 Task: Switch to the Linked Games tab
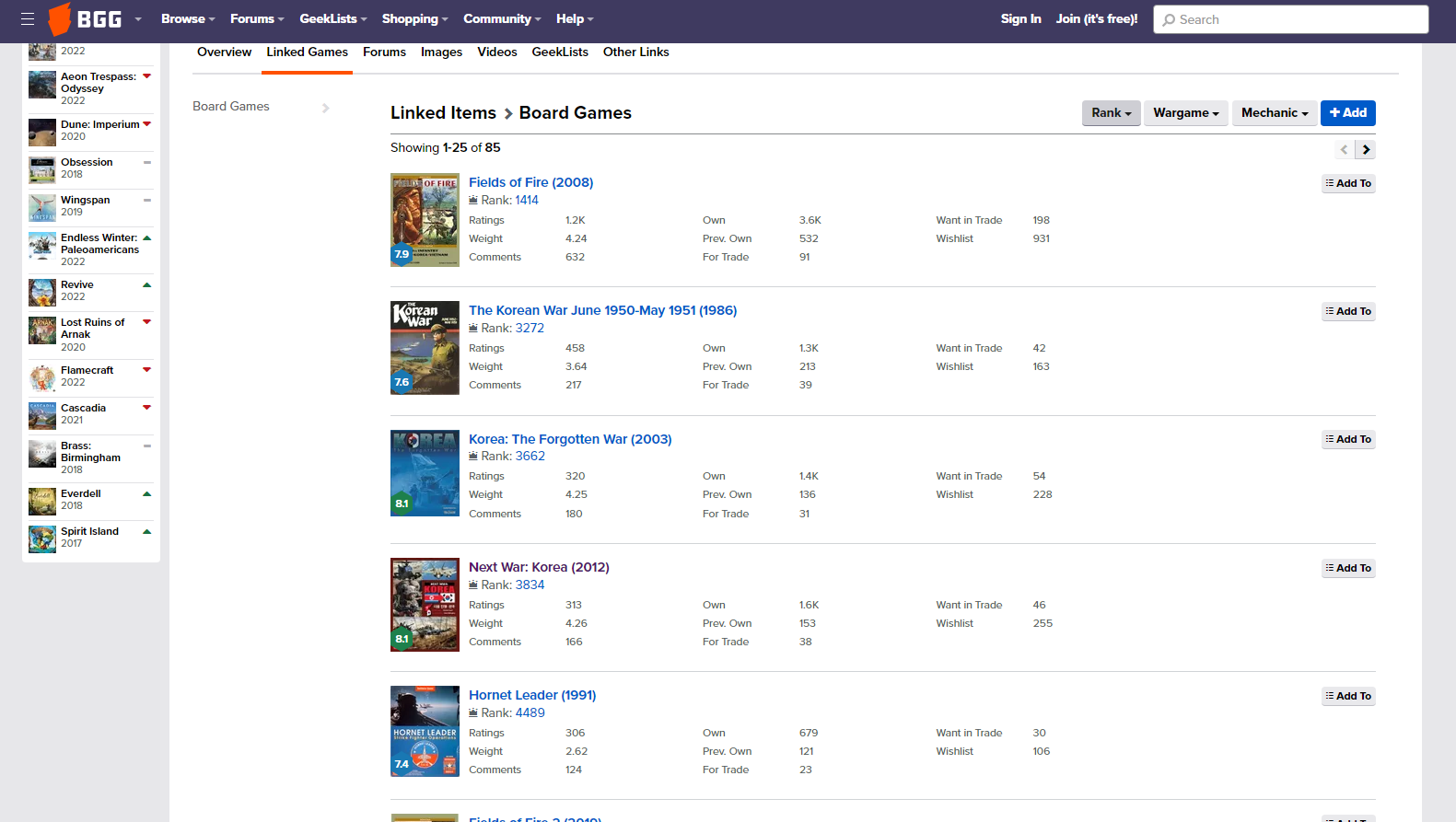[308, 52]
